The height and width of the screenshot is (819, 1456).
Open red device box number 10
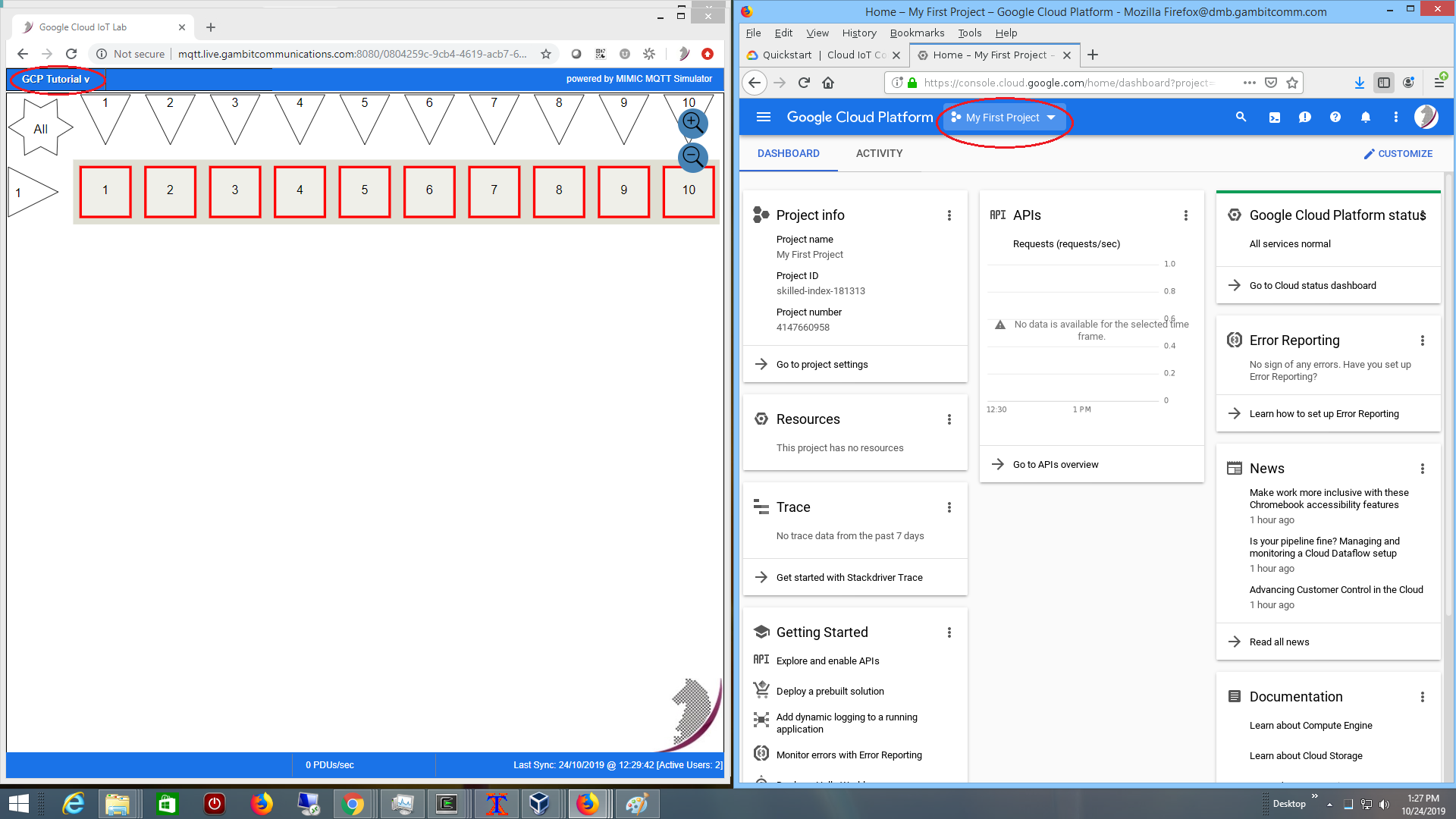pyautogui.click(x=689, y=190)
